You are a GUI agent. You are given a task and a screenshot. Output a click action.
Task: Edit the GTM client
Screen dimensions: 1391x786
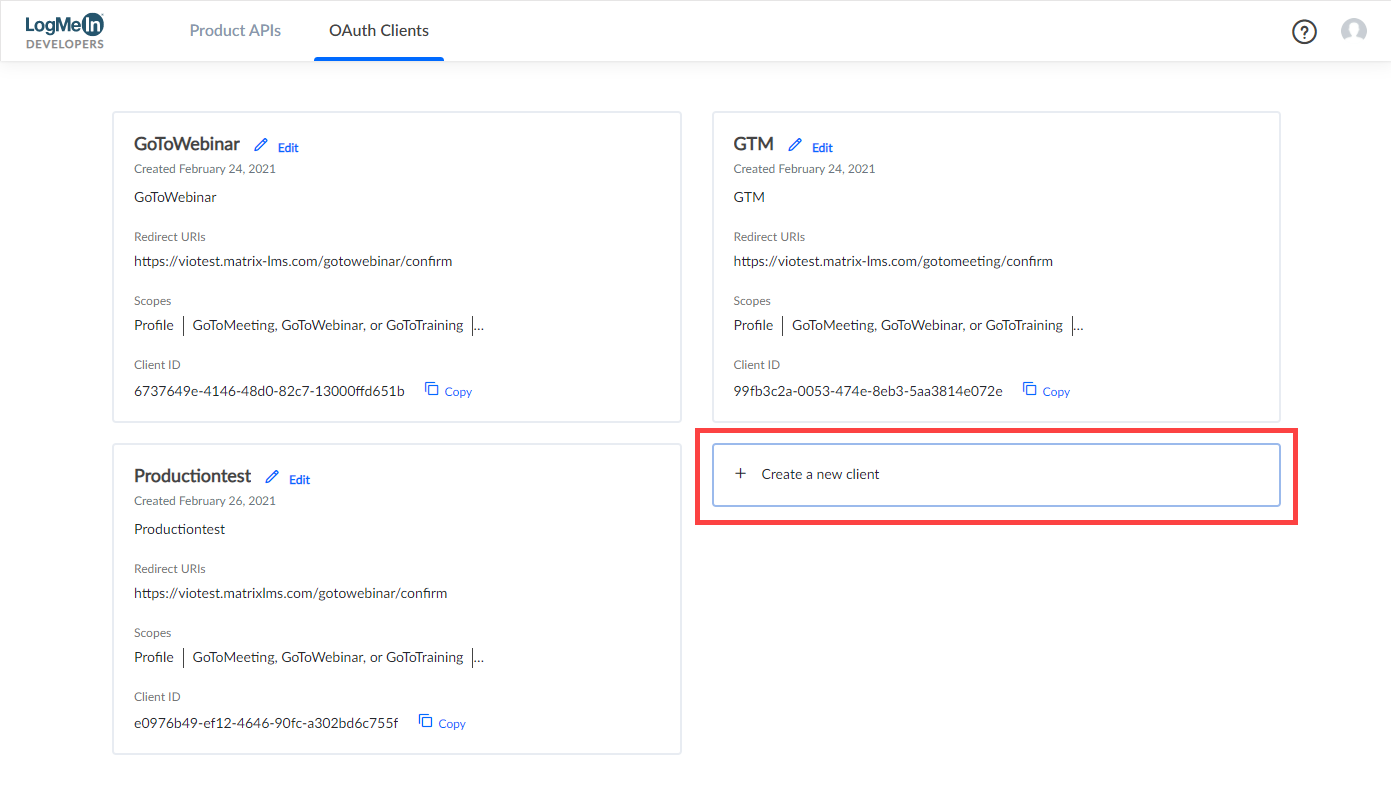pos(822,148)
